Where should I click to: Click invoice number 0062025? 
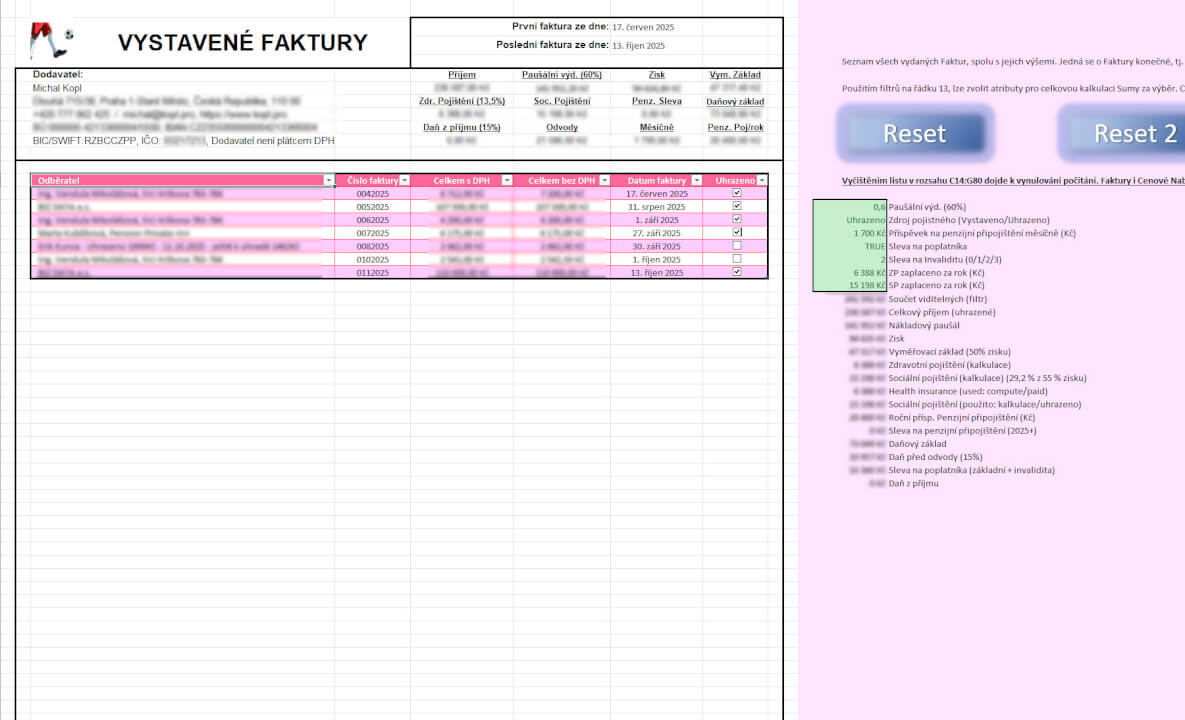click(x=373, y=220)
